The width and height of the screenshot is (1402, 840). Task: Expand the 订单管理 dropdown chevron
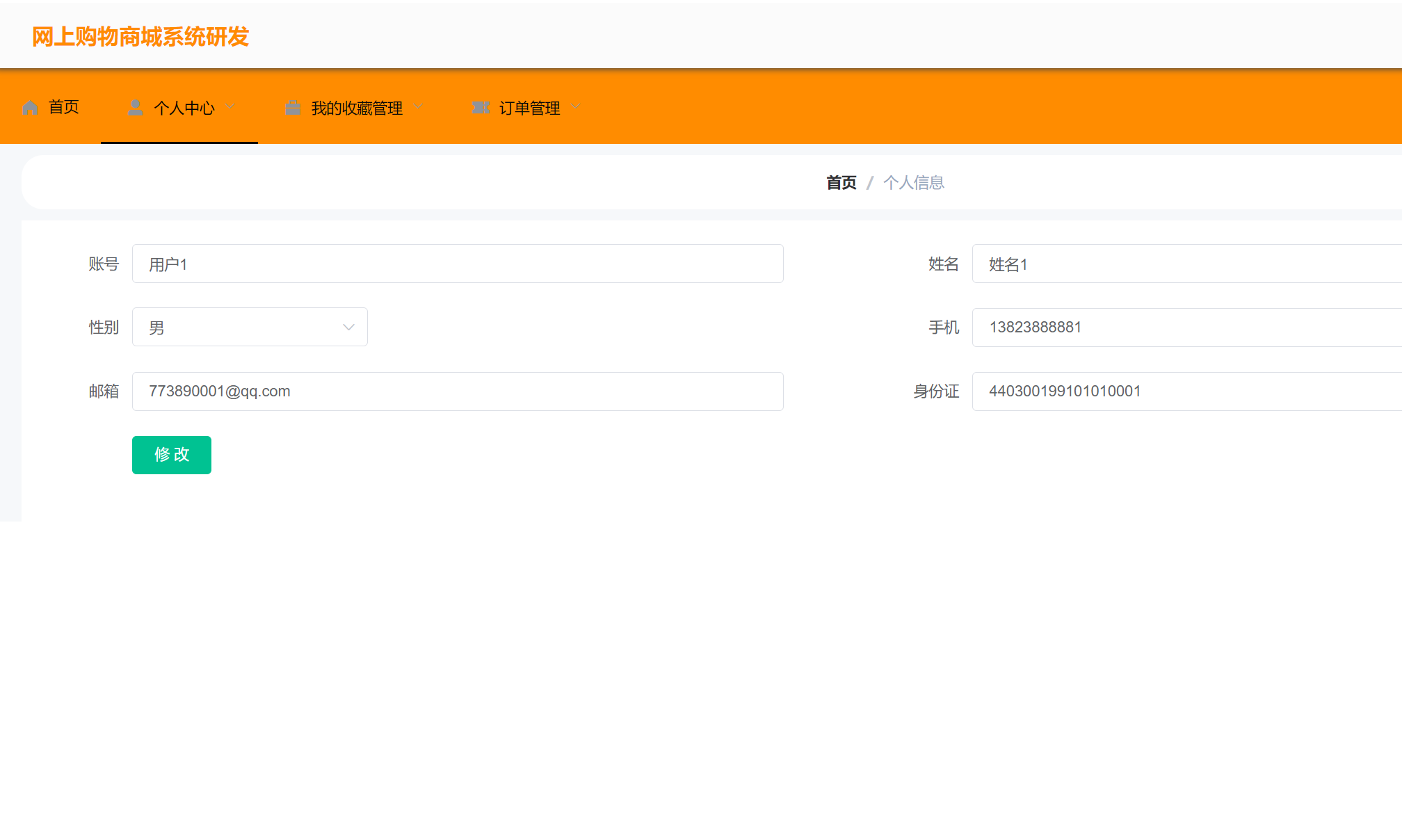click(x=575, y=107)
